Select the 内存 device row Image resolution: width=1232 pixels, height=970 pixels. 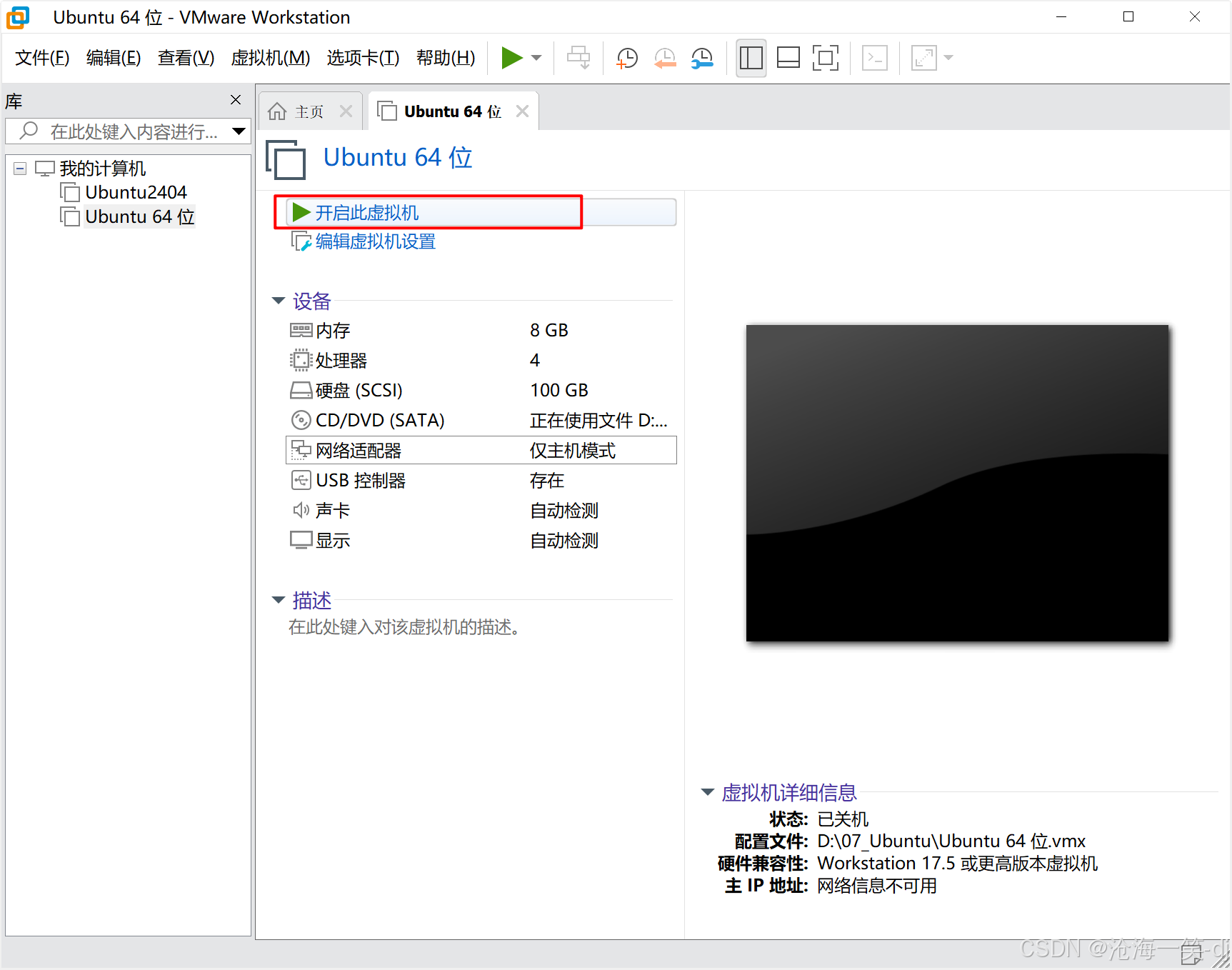[x=481, y=331]
